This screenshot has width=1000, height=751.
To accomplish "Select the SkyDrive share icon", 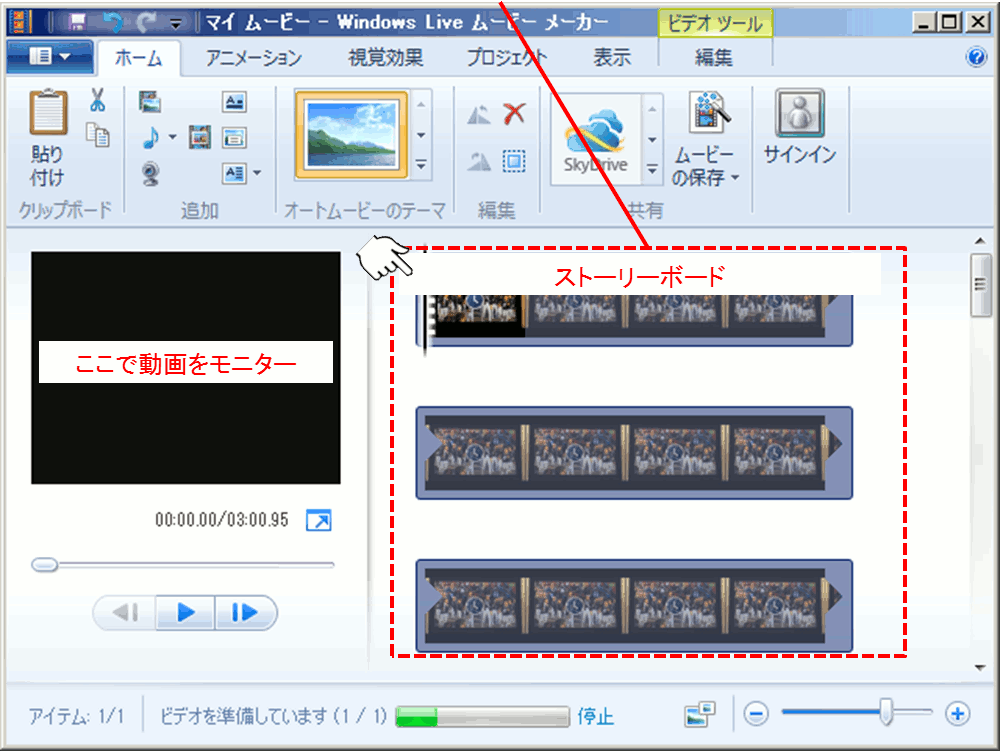I will [x=594, y=139].
